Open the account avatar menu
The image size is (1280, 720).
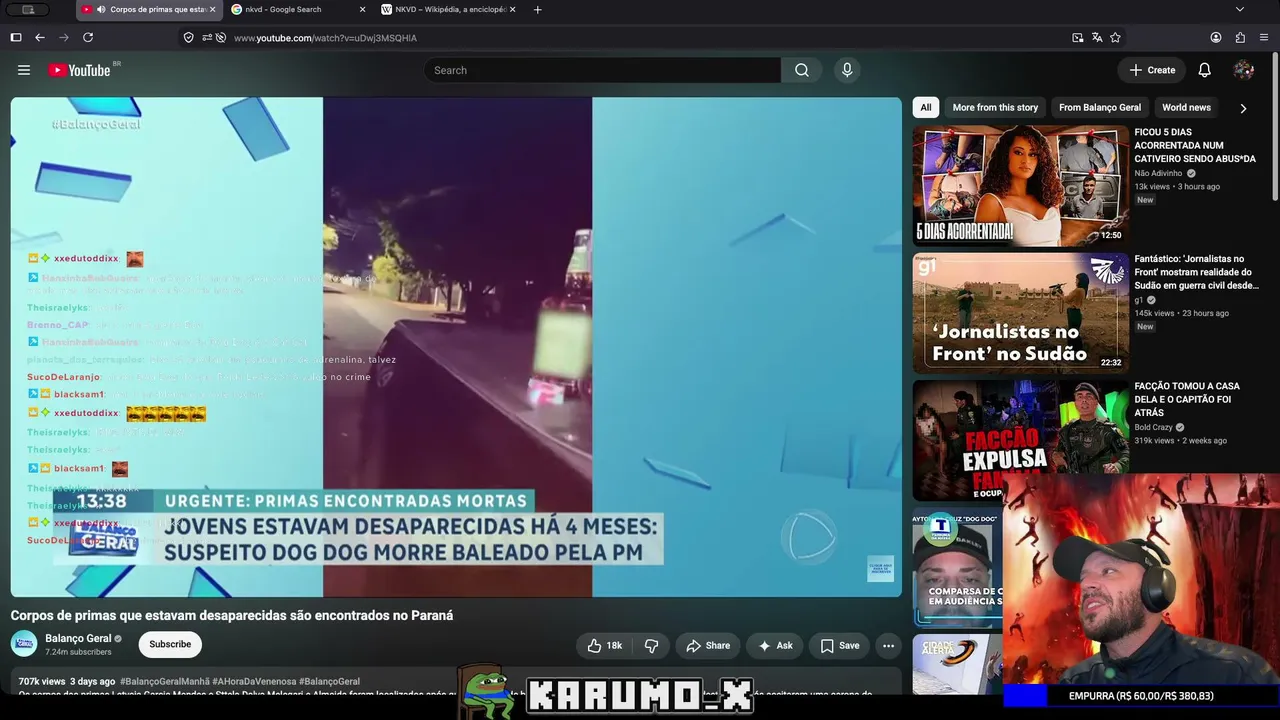pos(1244,70)
